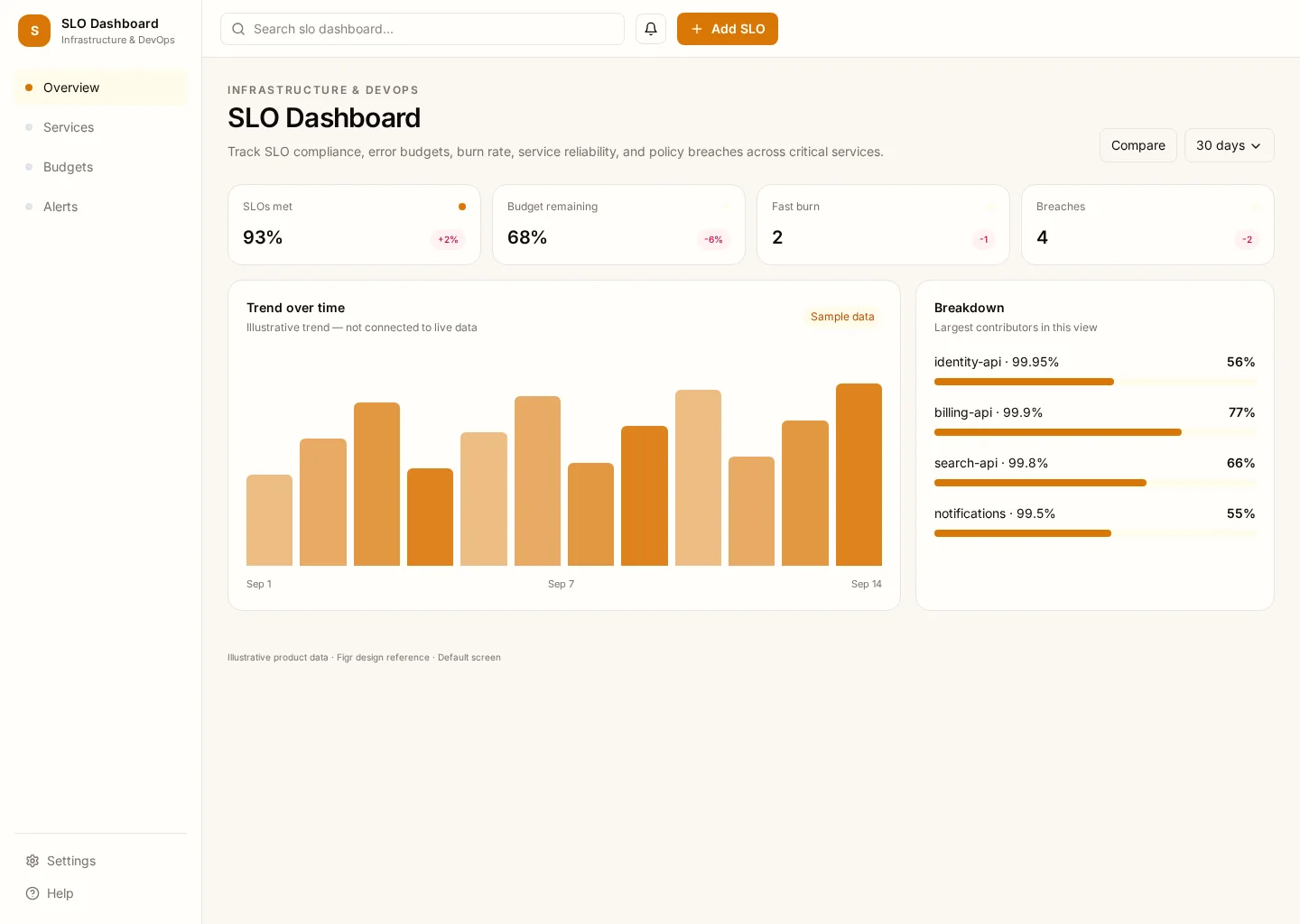Click the plus icon in Add SLO
1300x924 pixels.
(697, 29)
